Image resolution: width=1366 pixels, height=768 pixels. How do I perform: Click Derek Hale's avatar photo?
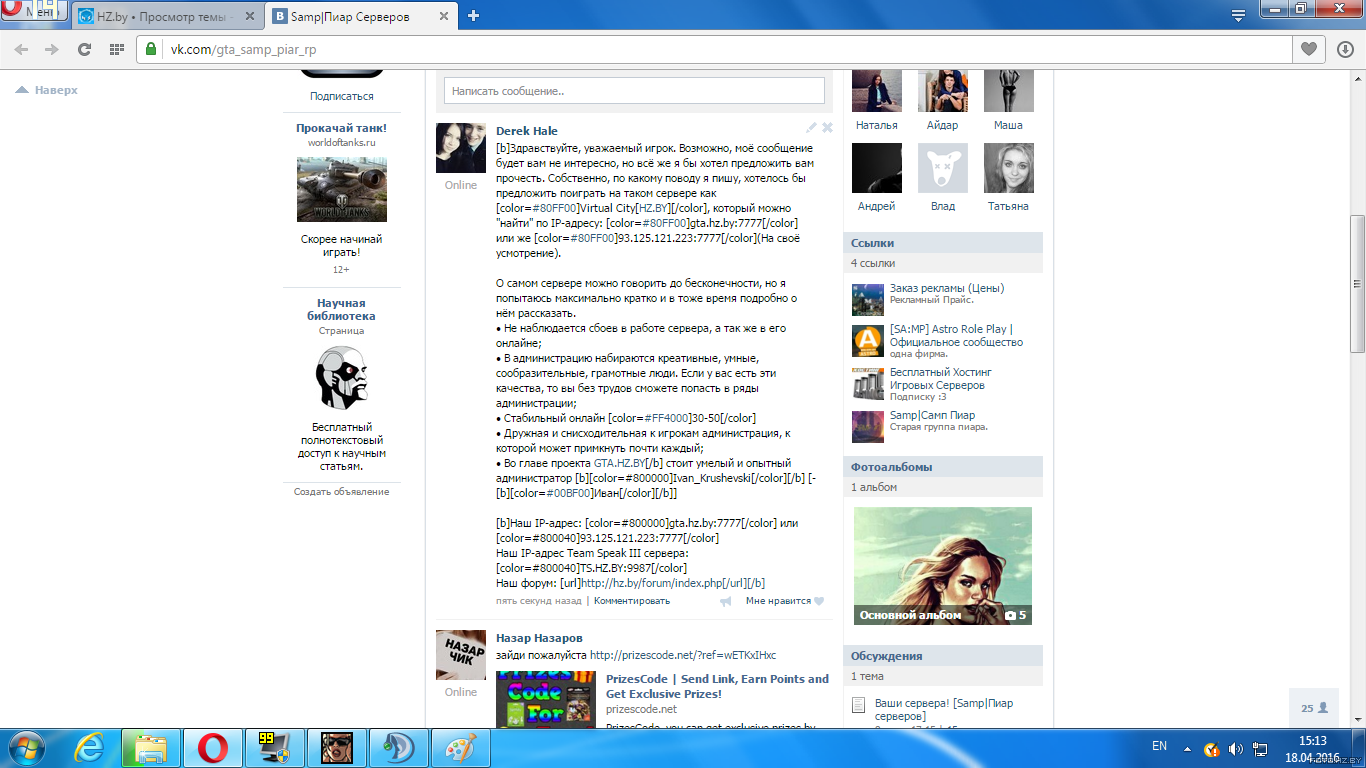[x=461, y=148]
